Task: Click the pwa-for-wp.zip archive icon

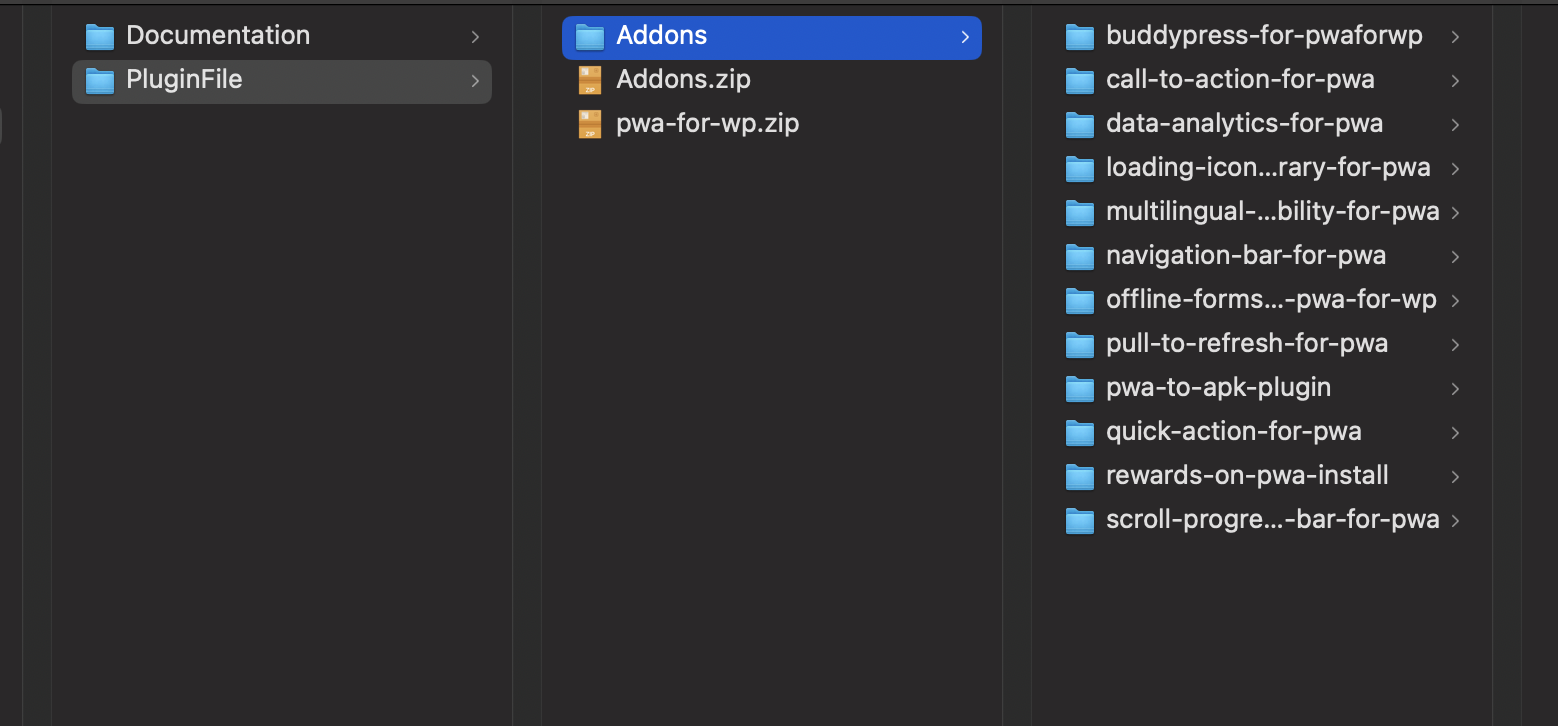Action: pos(589,123)
